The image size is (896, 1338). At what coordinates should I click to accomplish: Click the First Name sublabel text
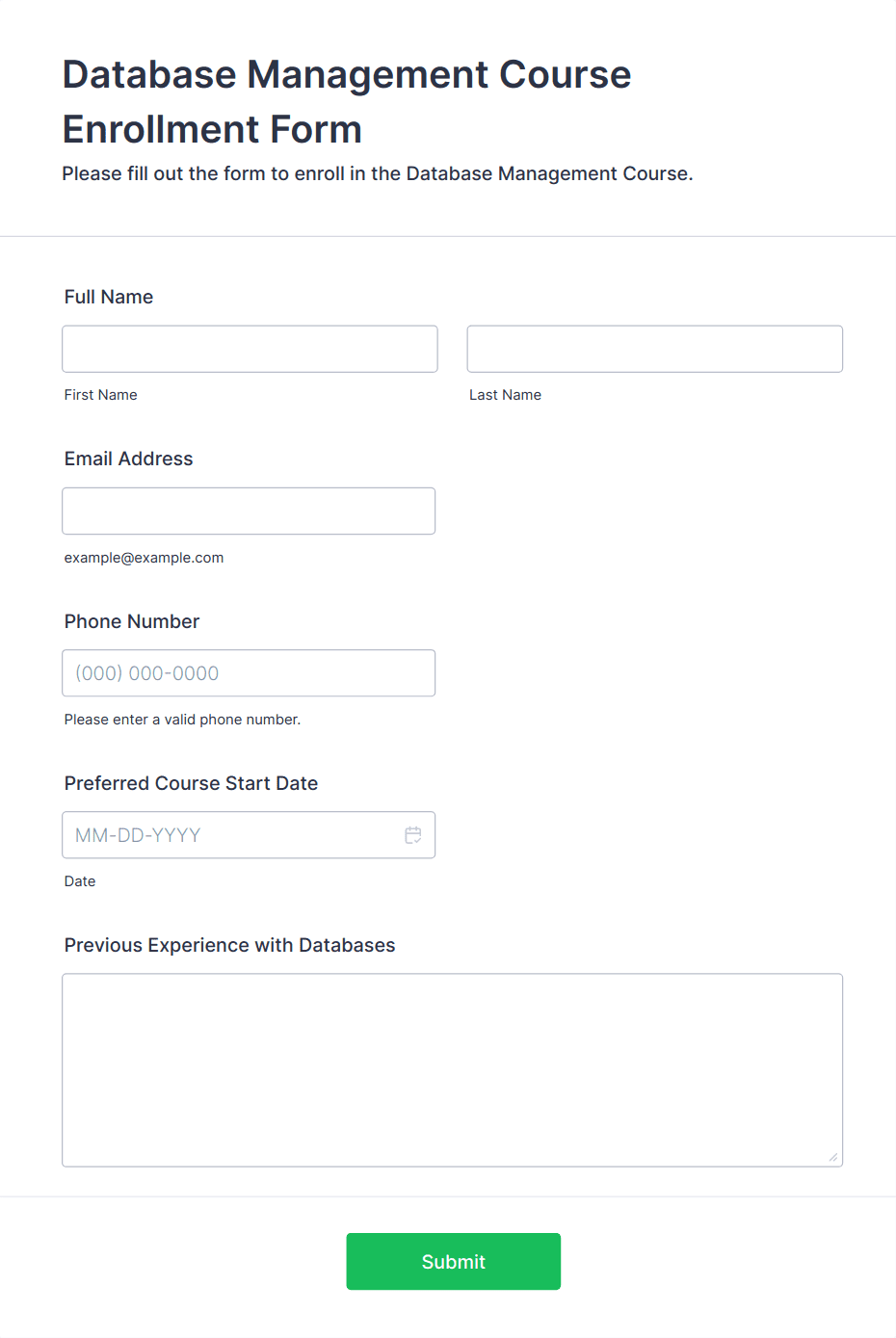(x=101, y=395)
